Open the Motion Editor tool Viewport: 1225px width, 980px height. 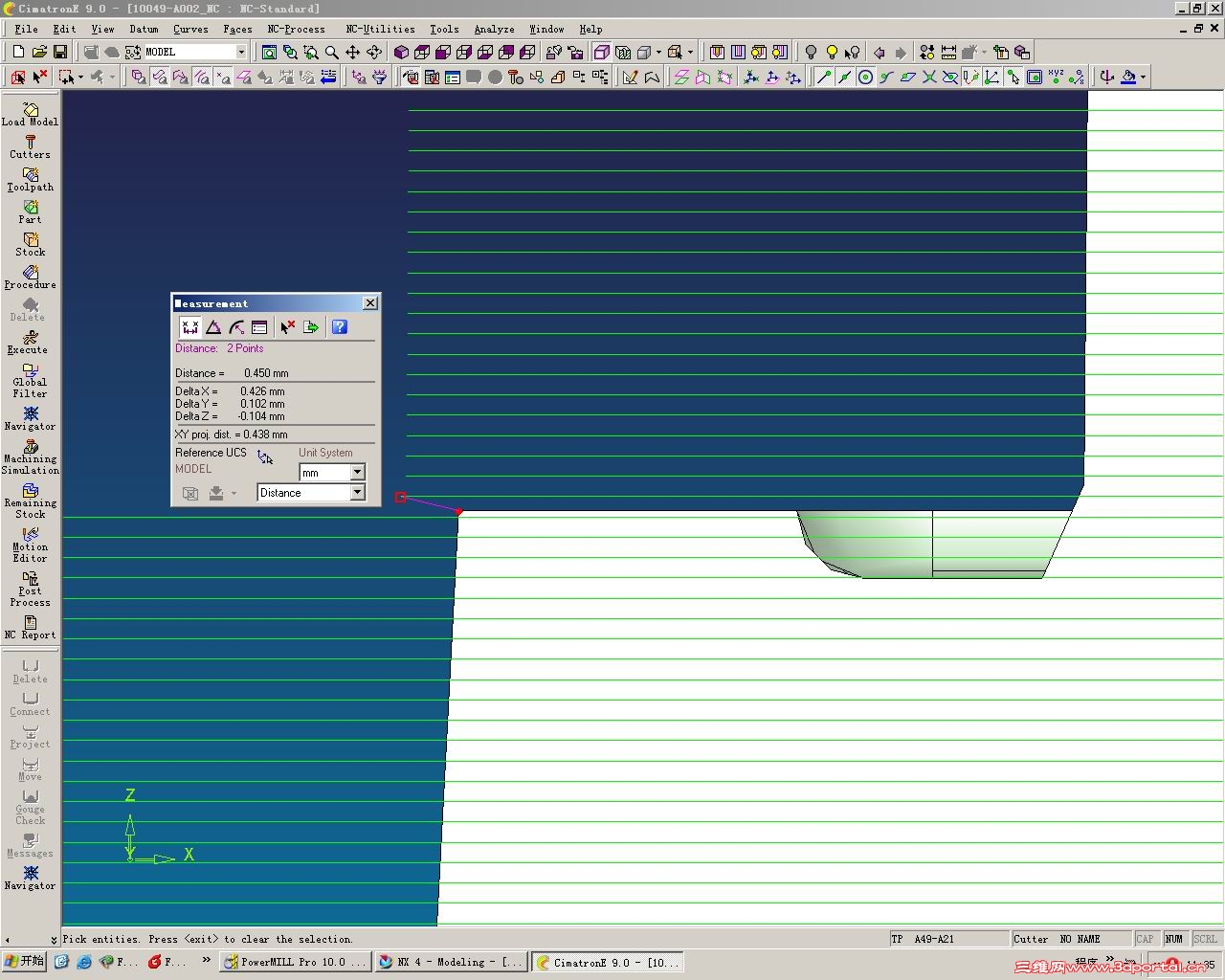click(x=30, y=546)
